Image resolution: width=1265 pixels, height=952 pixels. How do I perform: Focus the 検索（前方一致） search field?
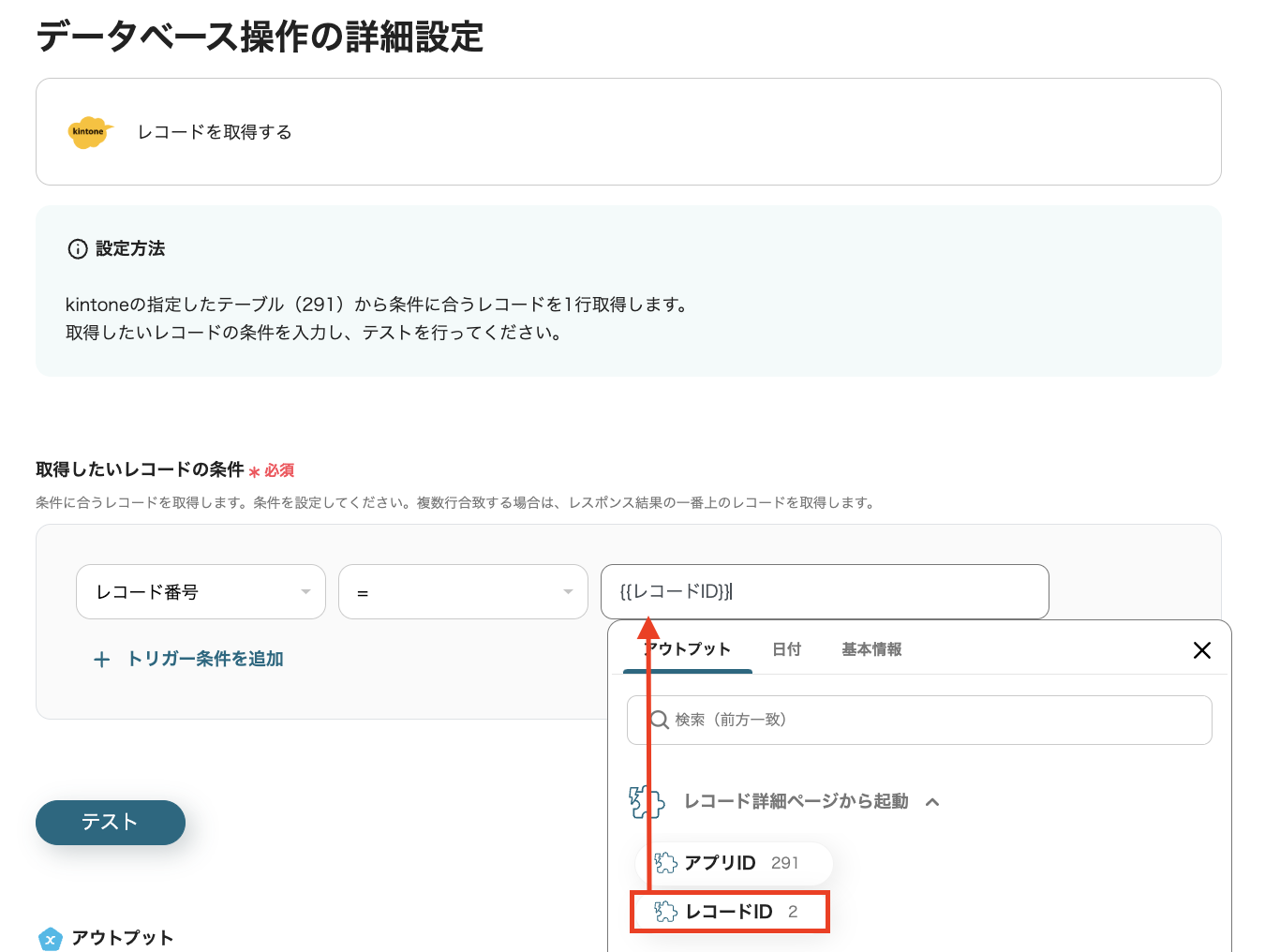point(919,720)
